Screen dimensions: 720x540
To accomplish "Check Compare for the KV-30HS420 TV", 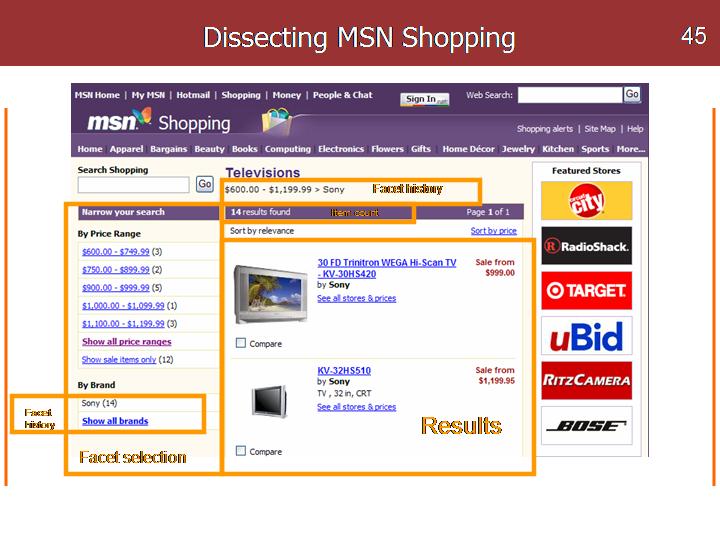I will coord(241,343).
